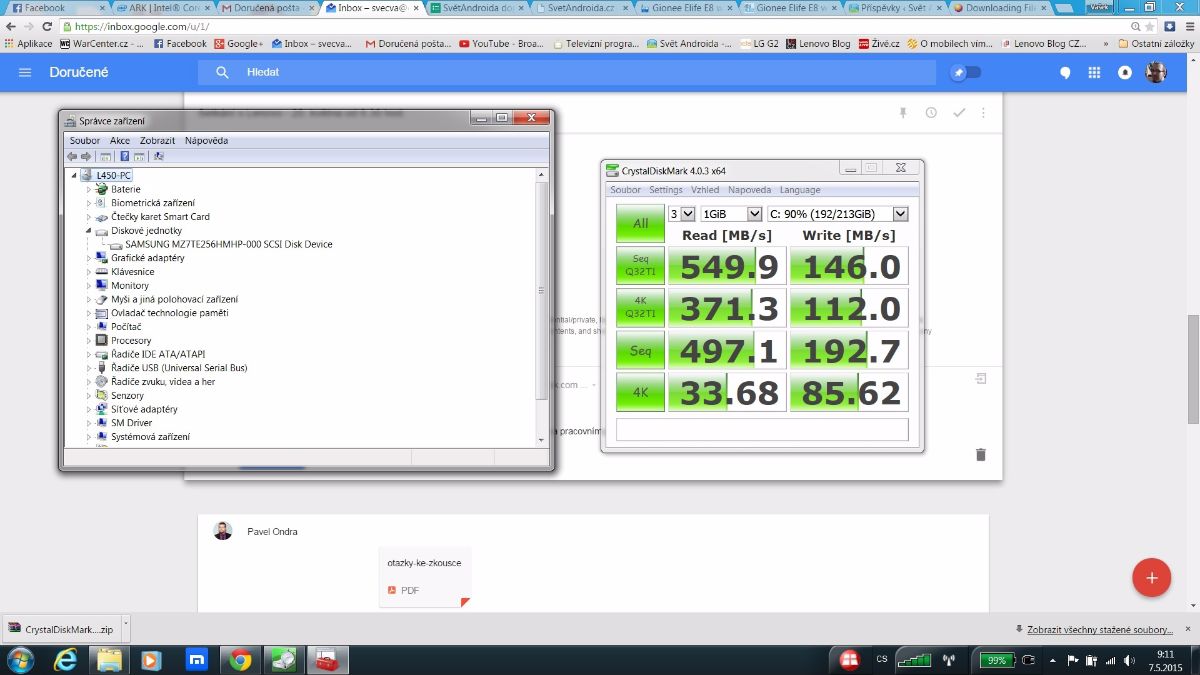Pin the open email

(x=903, y=113)
